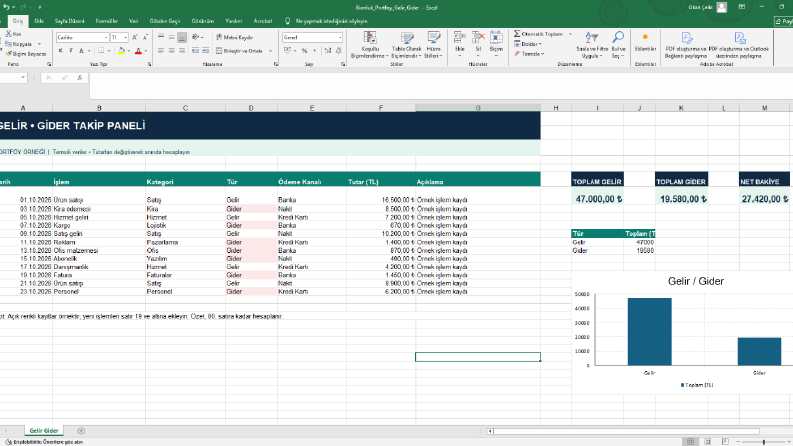793x446 pixels.
Task: Toggle center text alignment
Action: pyautogui.click(x=171, y=51)
